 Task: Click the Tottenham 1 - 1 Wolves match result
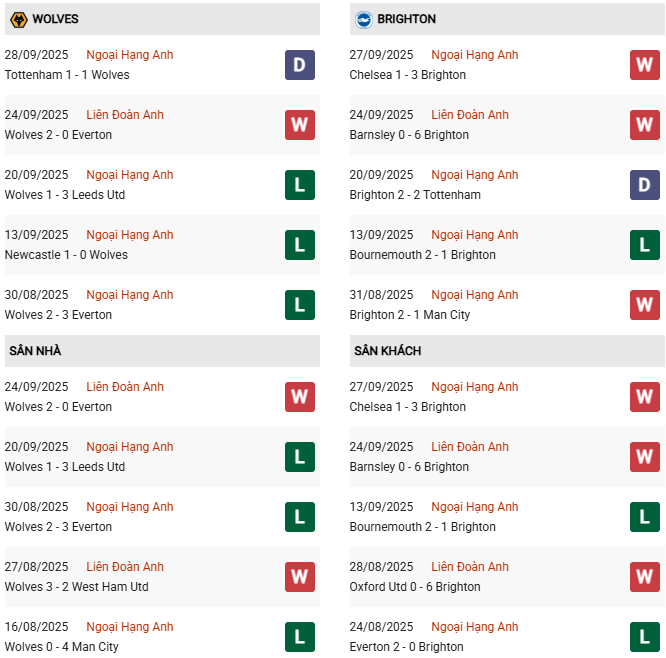tap(67, 75)
